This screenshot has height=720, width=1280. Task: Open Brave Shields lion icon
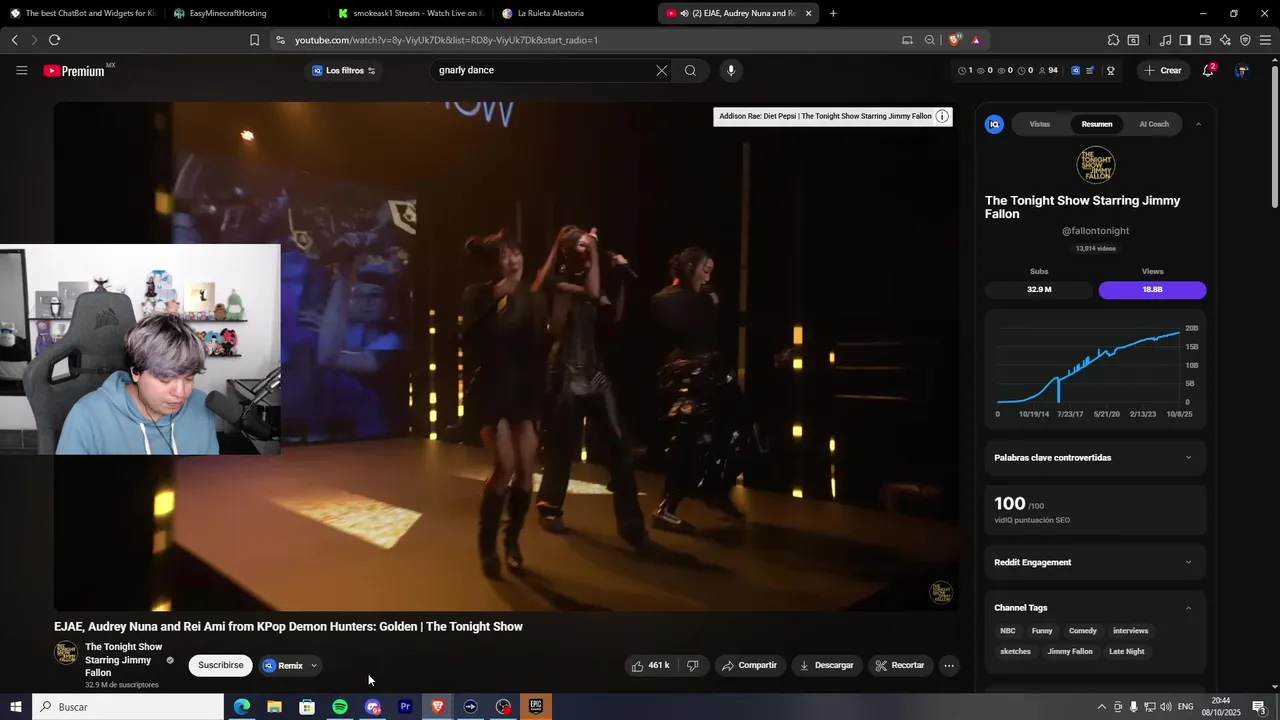(954, 40)
